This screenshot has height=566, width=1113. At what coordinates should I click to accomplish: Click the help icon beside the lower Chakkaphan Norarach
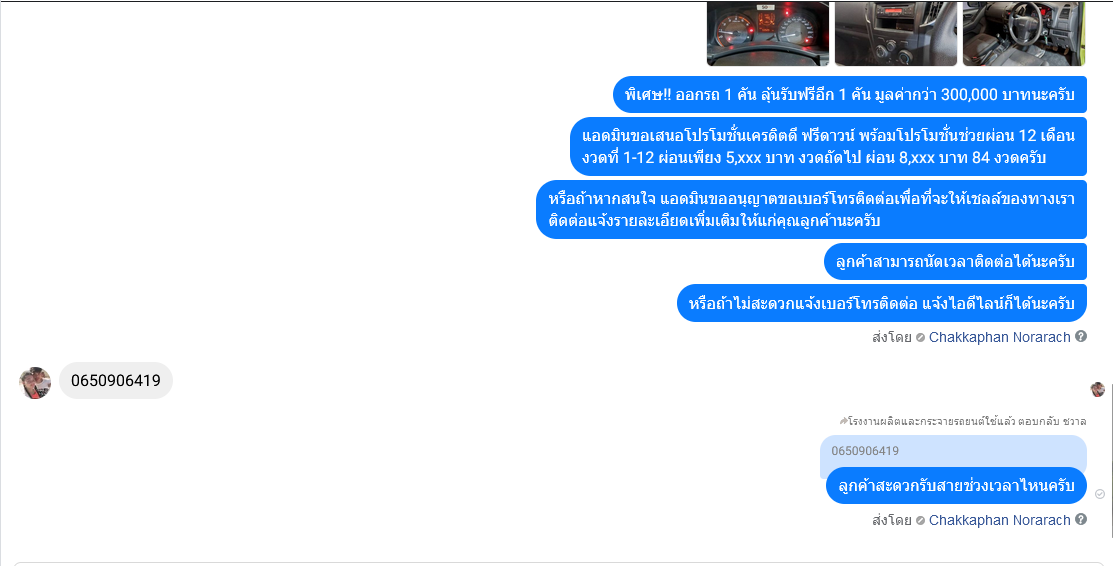pos(1080,520)
